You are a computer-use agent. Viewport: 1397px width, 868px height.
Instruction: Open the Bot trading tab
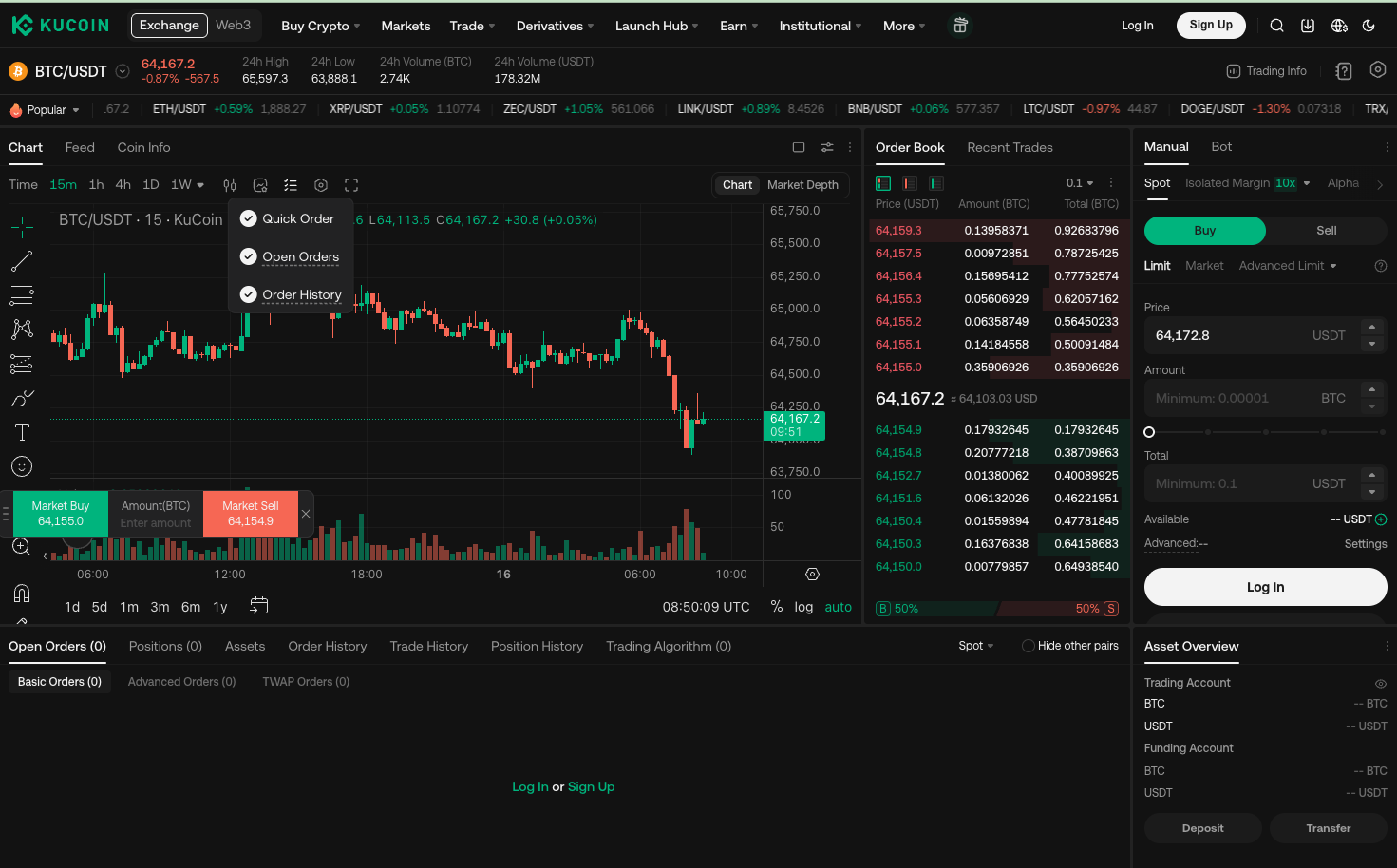click(x=1221, y=146)
